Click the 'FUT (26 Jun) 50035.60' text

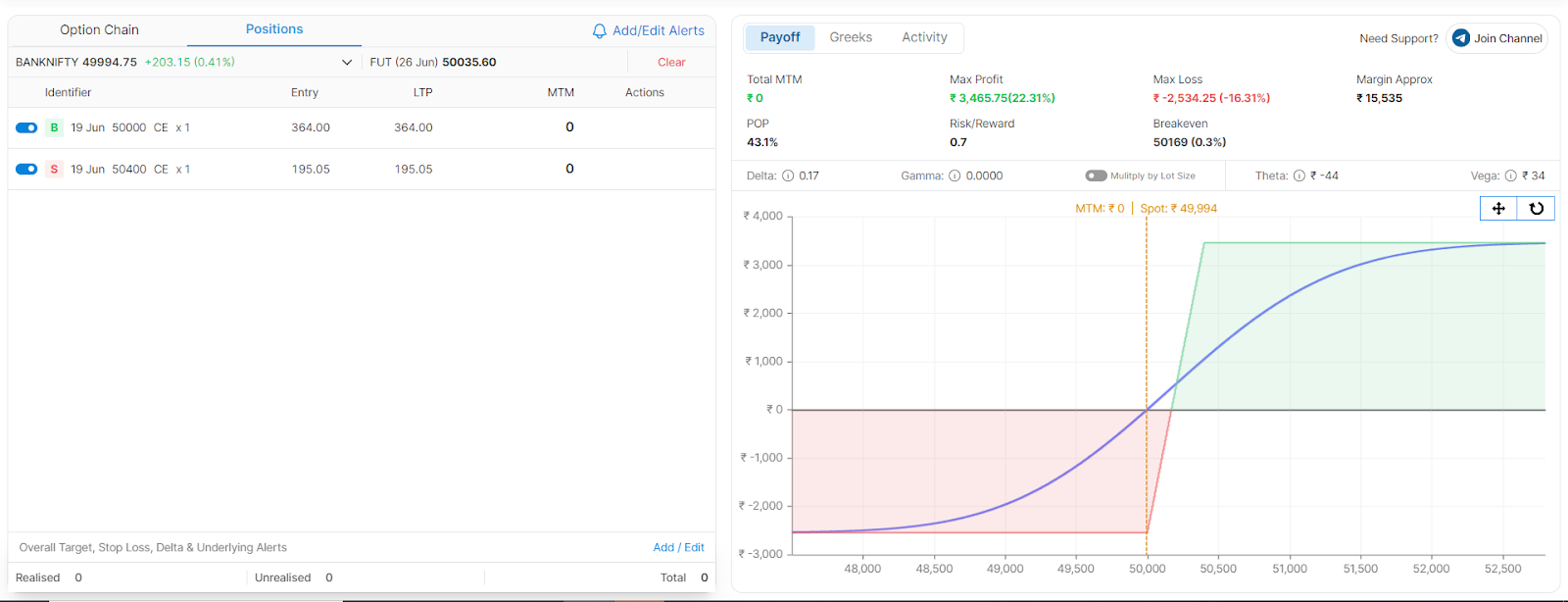click(x=433, y=63)
